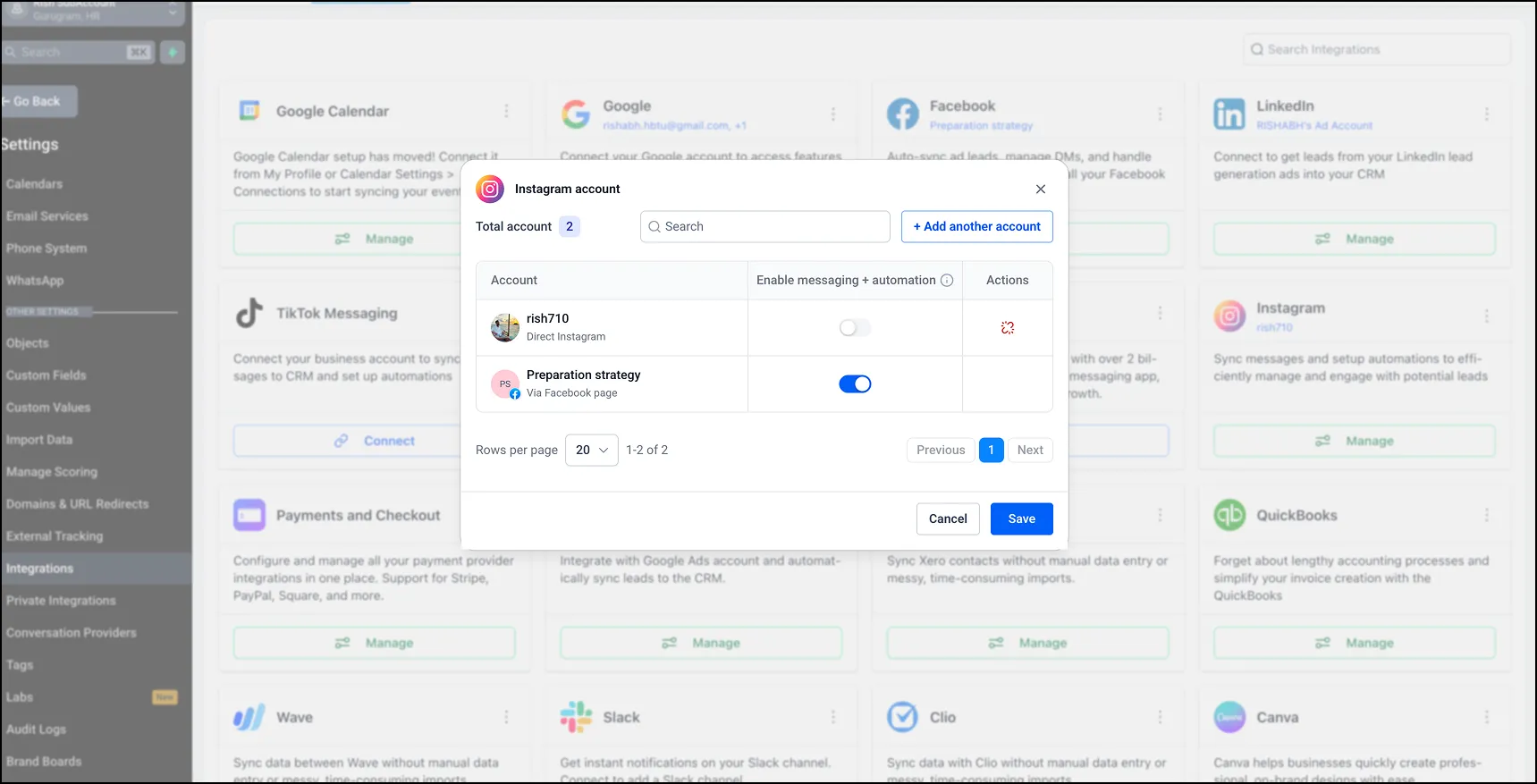Click the Wave logo icon
Screen dimensions: 1537x784
click(249, 717)
